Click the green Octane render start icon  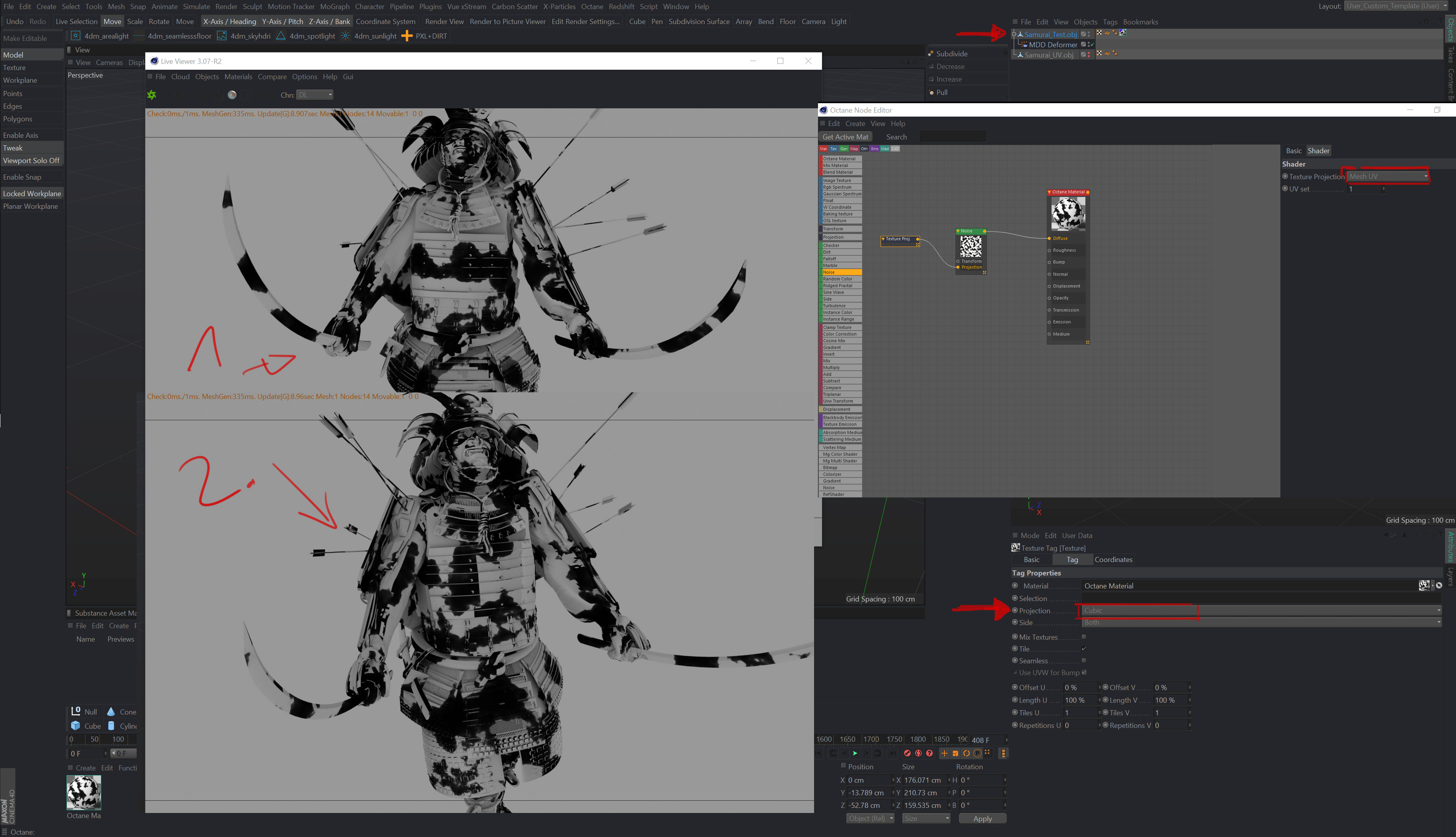152,95
